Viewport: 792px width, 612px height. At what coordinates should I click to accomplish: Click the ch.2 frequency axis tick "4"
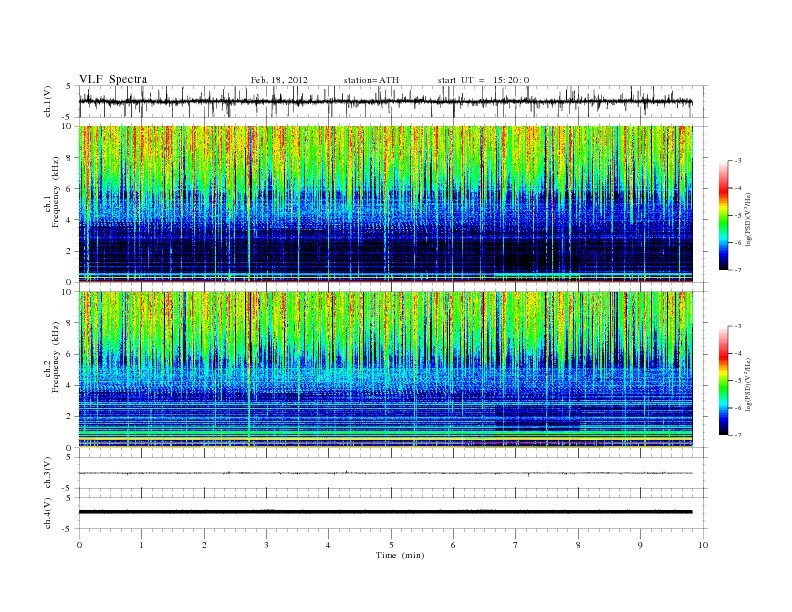pos(69,385)
